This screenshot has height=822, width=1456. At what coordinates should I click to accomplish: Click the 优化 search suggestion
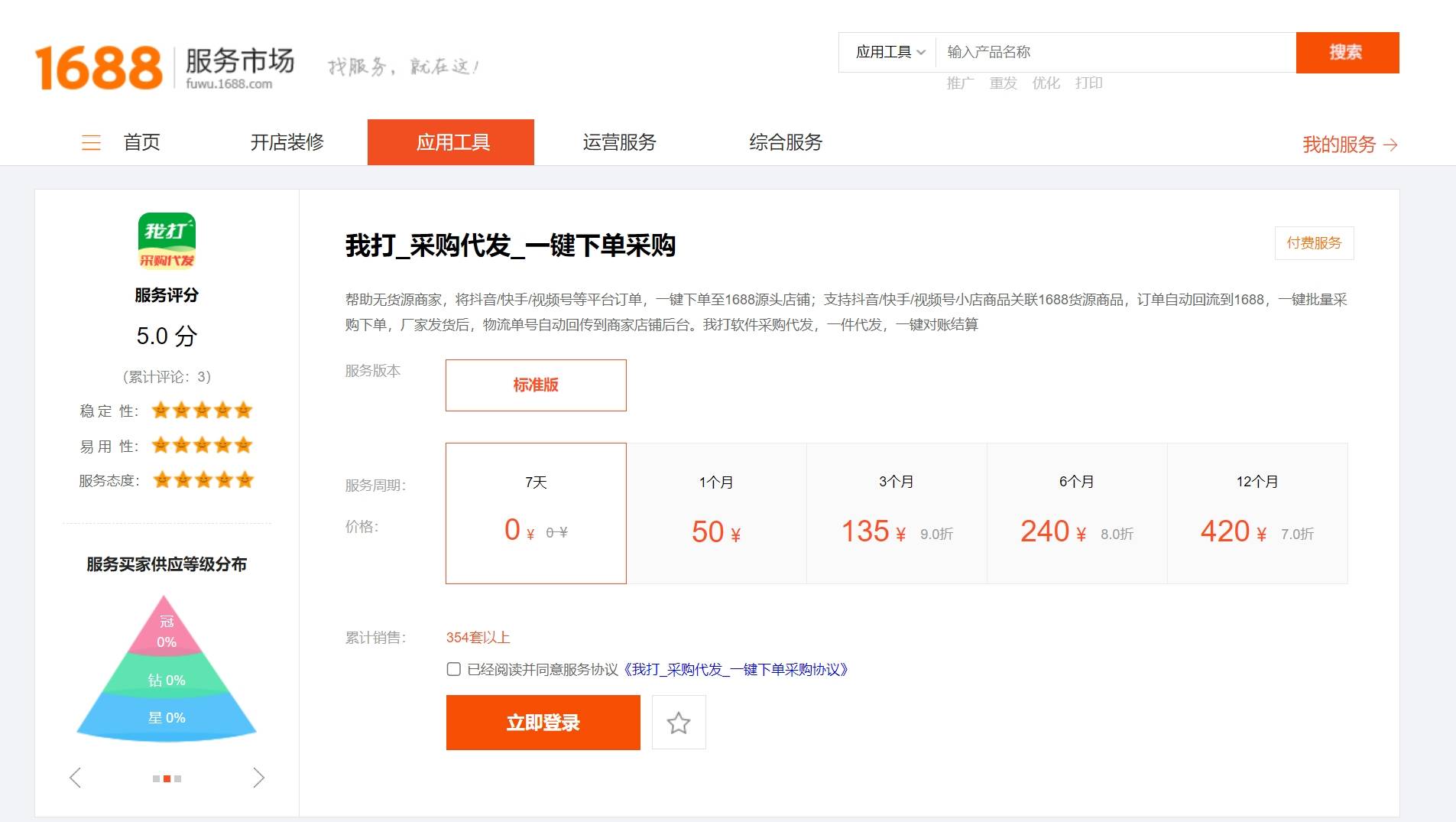click(1046, 83)
